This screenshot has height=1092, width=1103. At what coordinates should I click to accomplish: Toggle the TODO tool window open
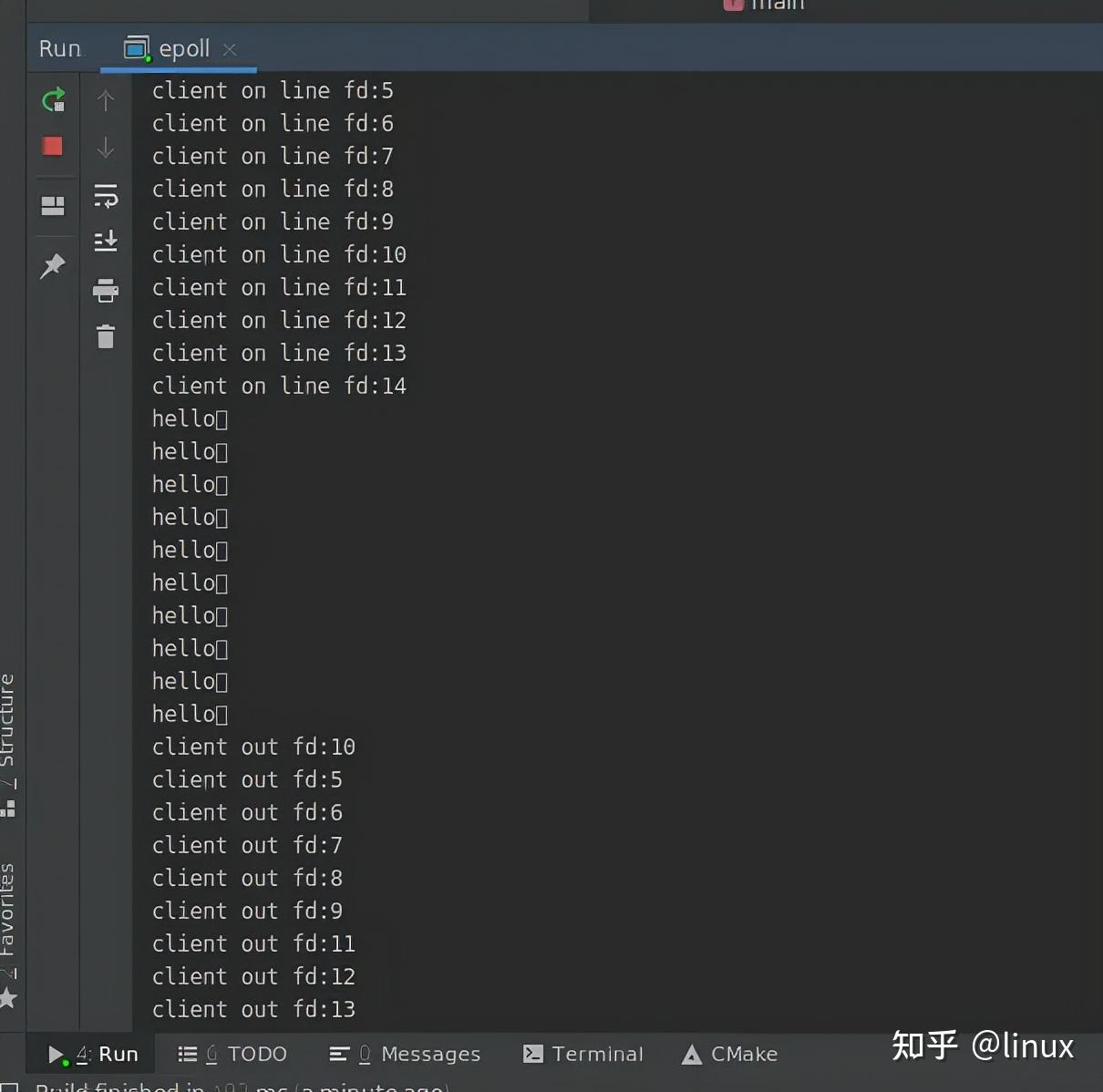pos(232,1054)
